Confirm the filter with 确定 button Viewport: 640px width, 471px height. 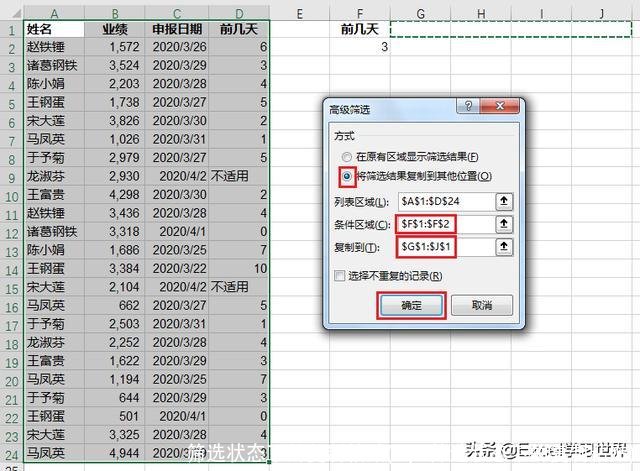(411, 305)
